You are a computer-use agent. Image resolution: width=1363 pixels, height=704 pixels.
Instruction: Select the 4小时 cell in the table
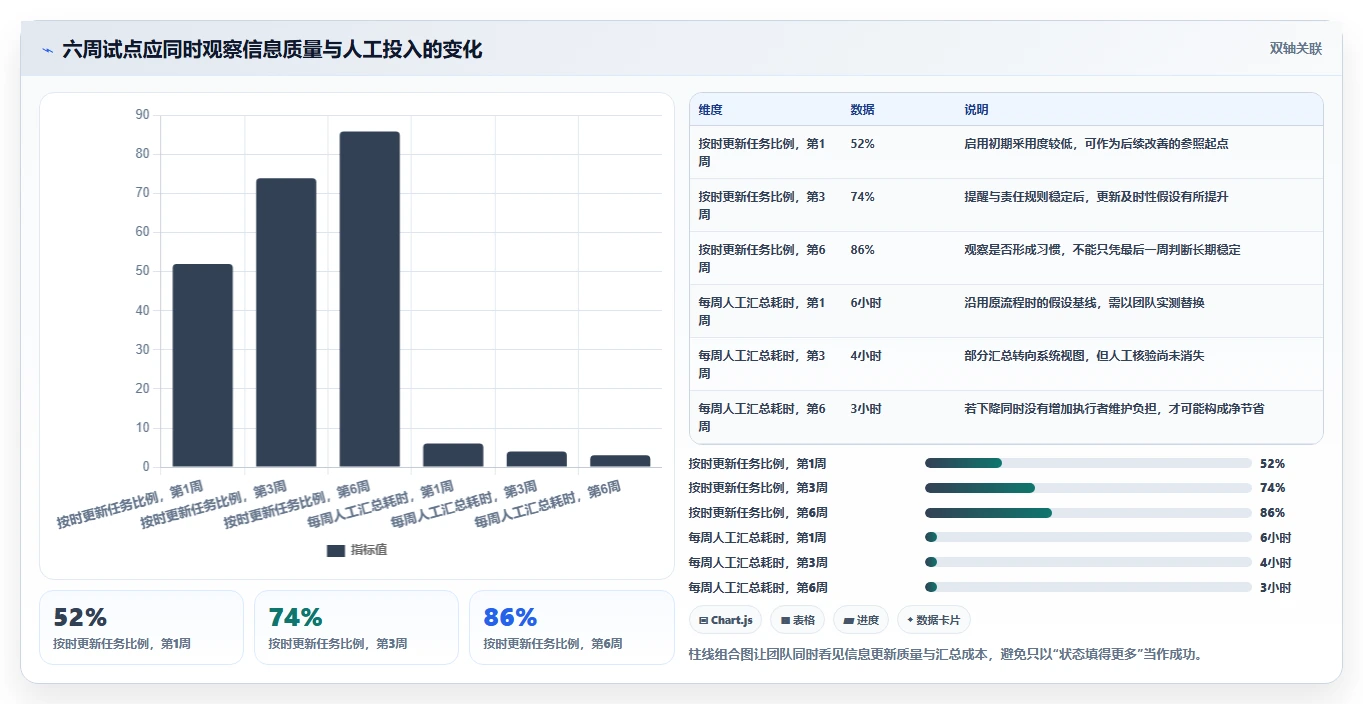[866, 356]
